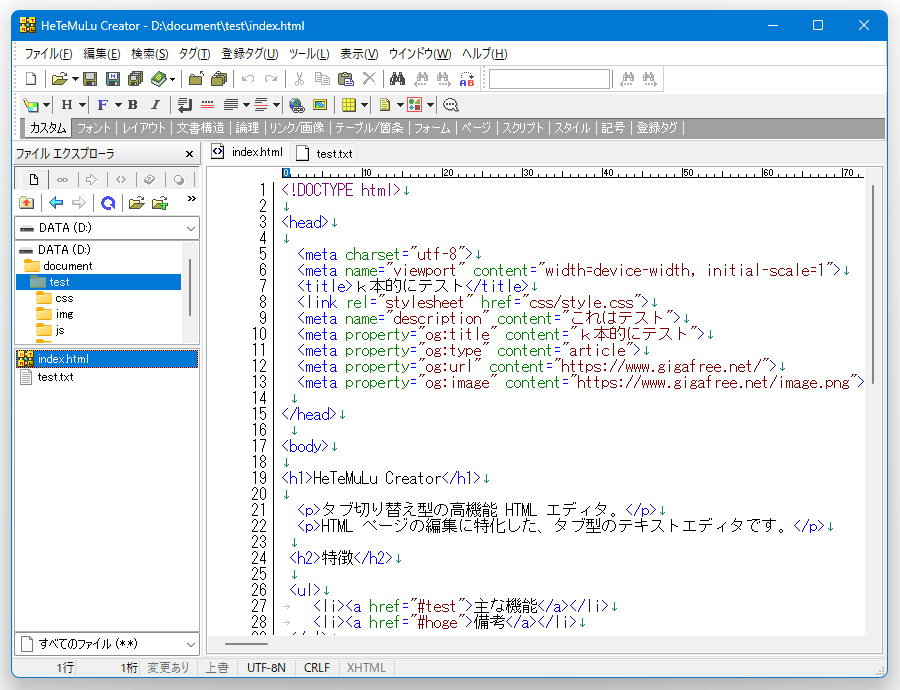
Task: Click the UTF-8N encoding status
Action: (x=266, y=668)
